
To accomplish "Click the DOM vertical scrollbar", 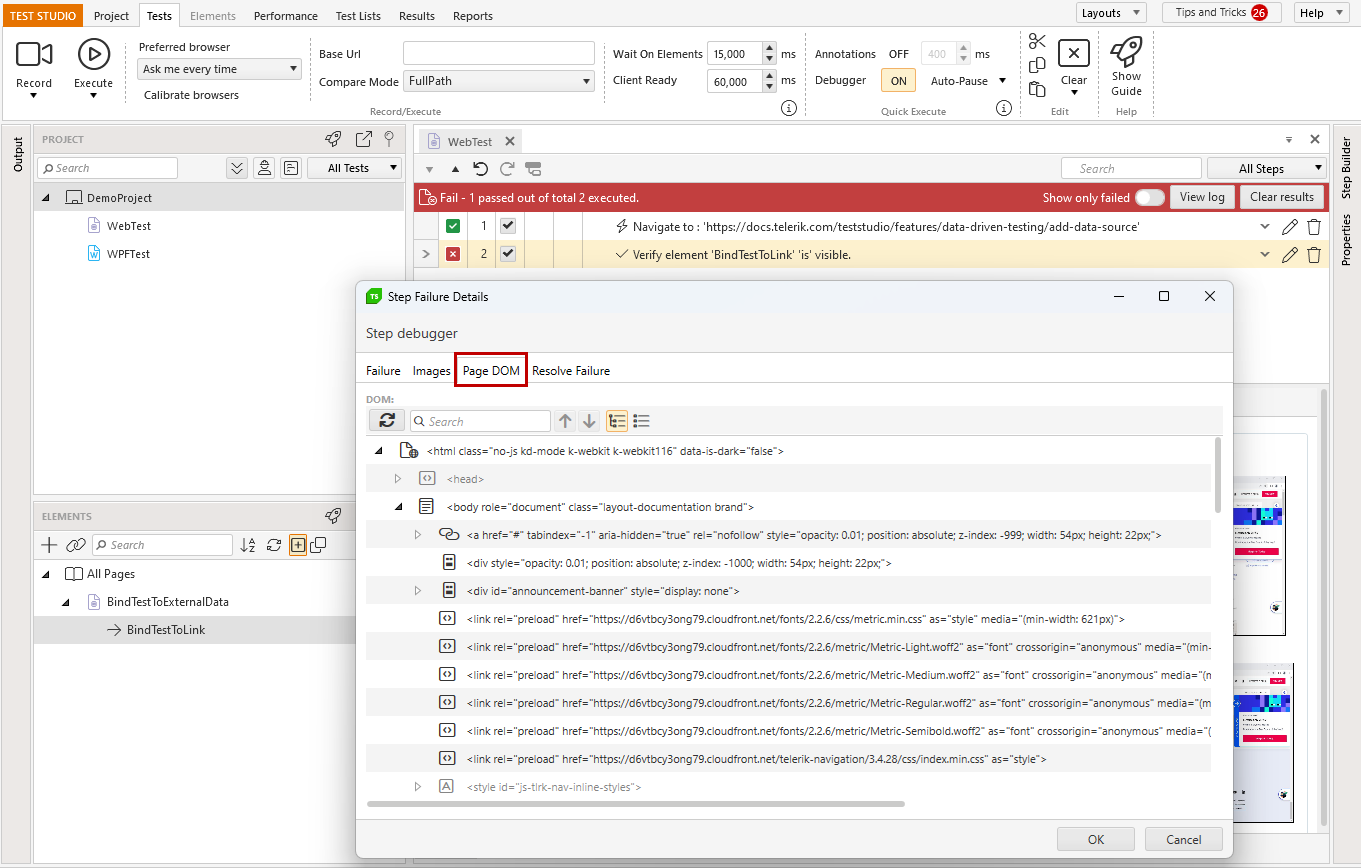I will (1218, 475).
